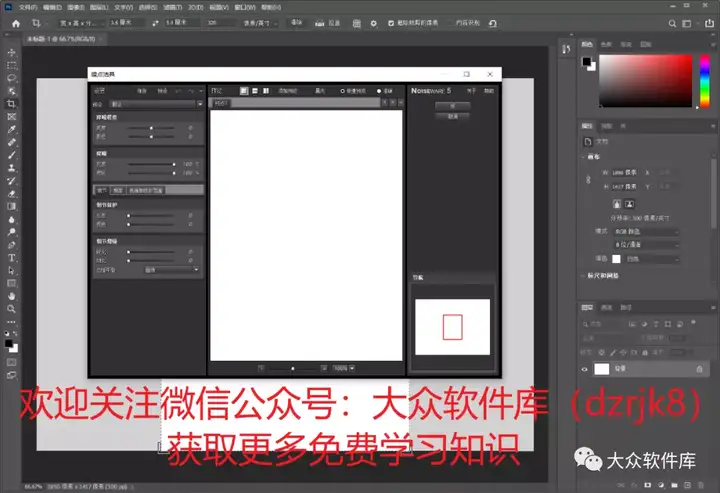Click landscape orientation button in Properties
720x493 pixels.
[630, 204]
